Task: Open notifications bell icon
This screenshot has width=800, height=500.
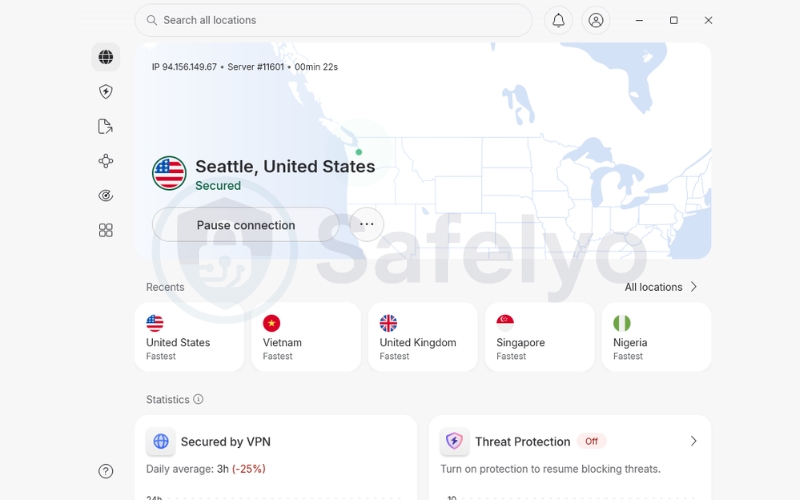Action: pos(559,20)
